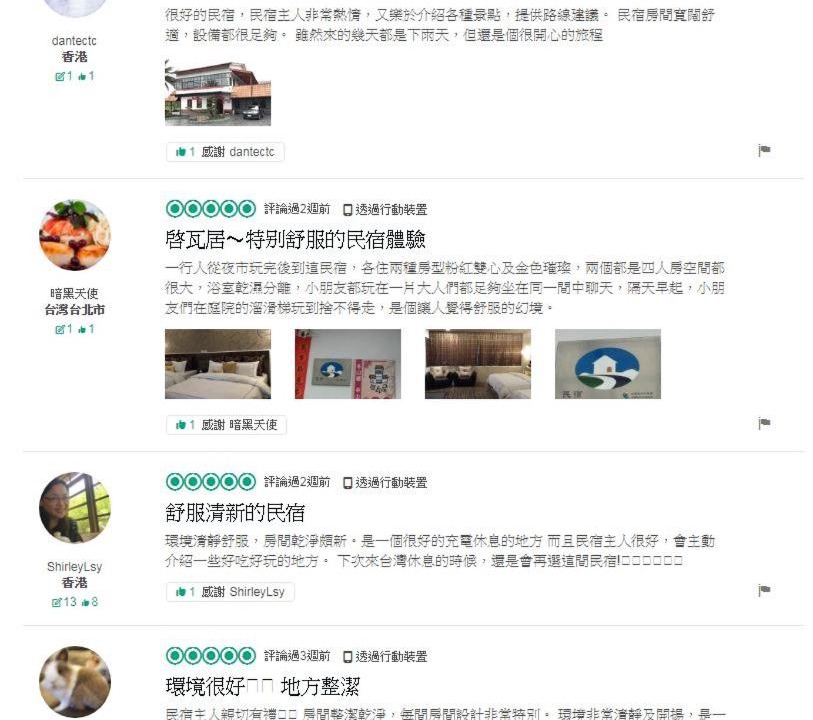Open review title 環境很好 地方整潔
The width and height of the screenshot is (813, 720).
pyautogui.click(x=262, y=687)
